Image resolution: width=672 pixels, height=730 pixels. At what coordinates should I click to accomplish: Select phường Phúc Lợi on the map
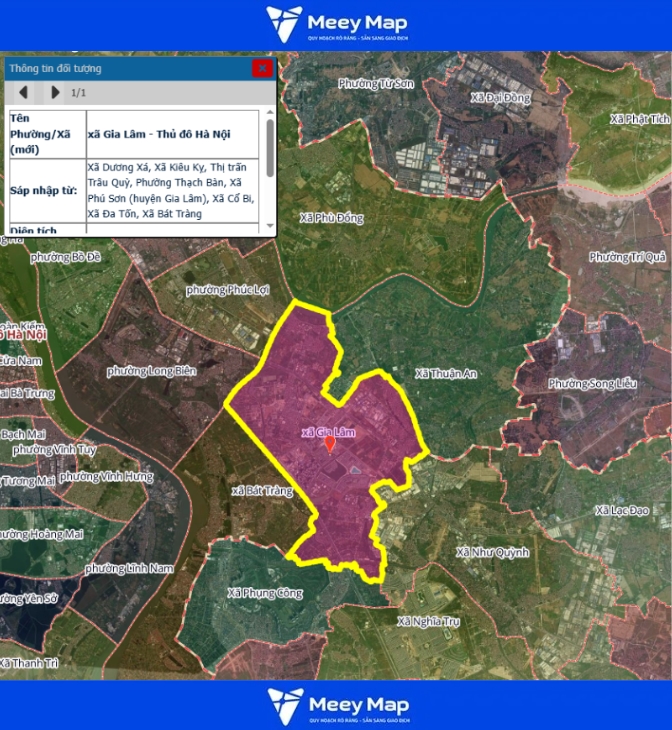228,290
